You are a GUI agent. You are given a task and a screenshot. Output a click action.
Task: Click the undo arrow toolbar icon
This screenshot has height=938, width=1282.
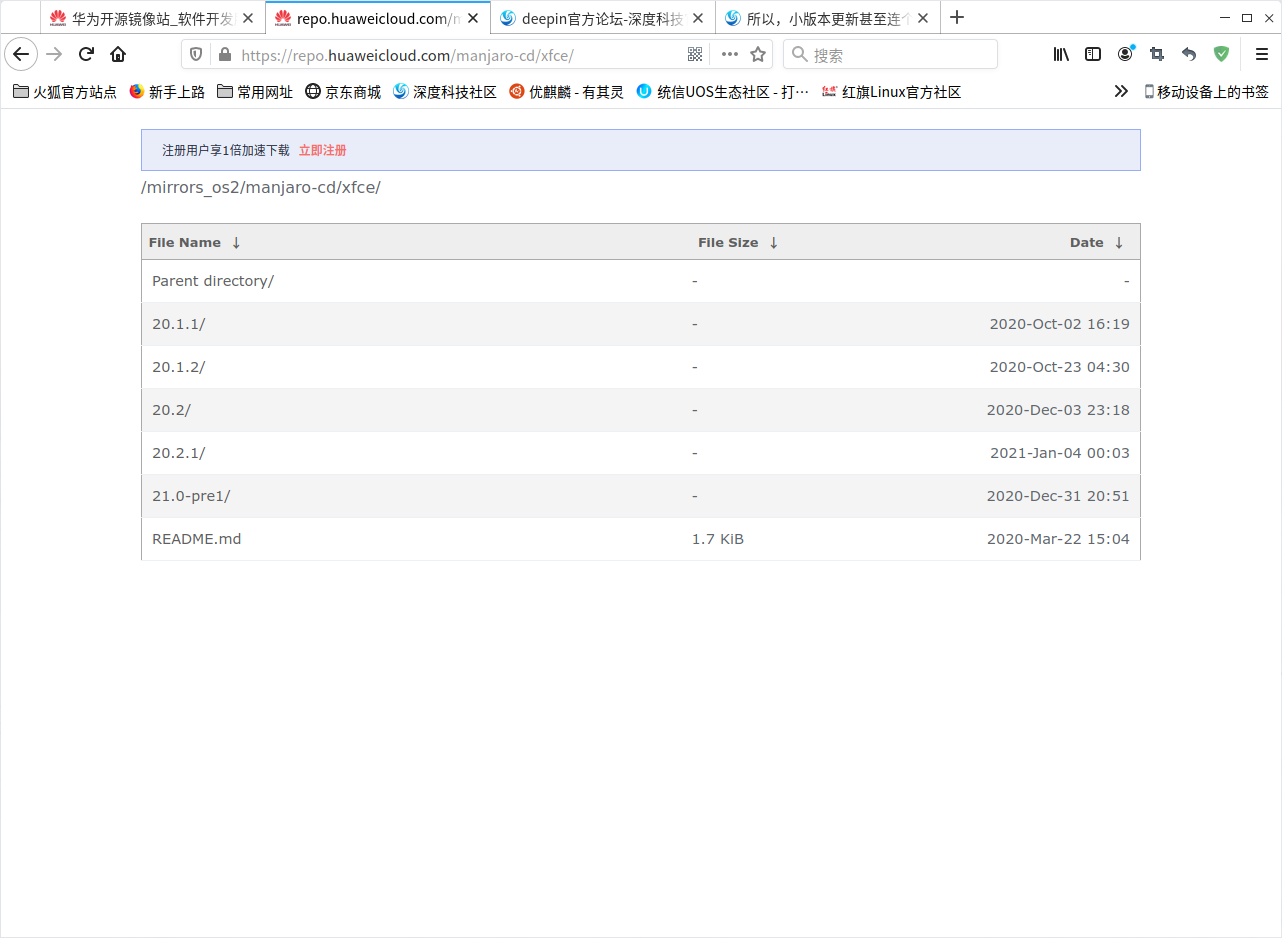pyautogui.click(x=1189, y=54)
